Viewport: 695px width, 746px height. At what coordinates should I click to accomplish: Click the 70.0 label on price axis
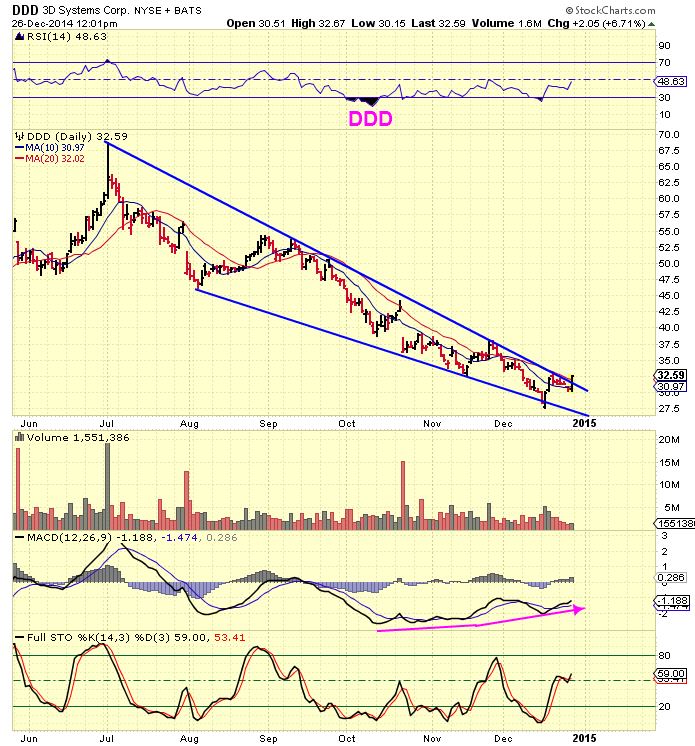coord(669,134)
